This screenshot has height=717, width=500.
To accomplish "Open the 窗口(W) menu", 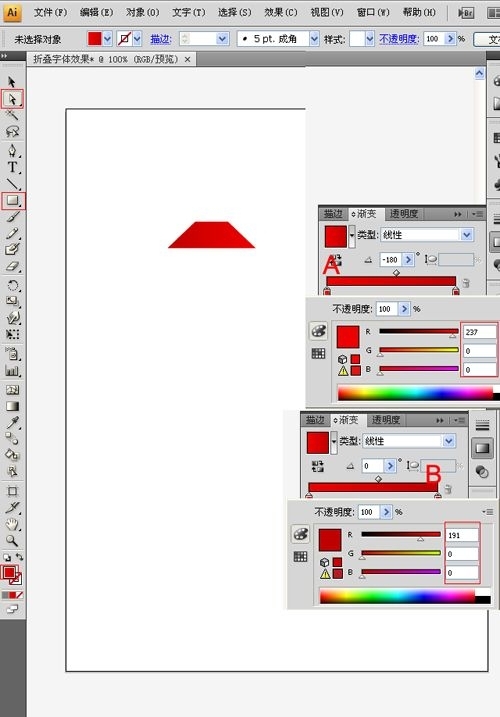I will point(373,12).
